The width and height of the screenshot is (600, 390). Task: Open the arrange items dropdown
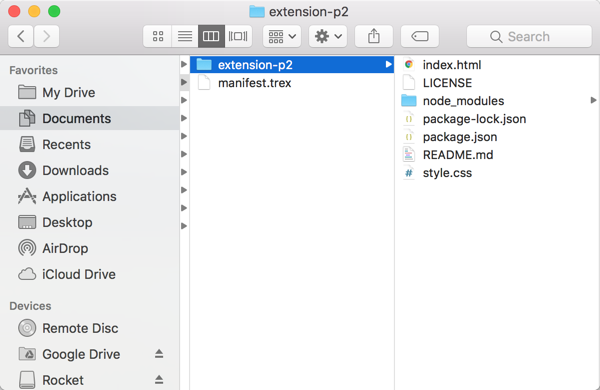pyautogui.click(x=282, y=36)
